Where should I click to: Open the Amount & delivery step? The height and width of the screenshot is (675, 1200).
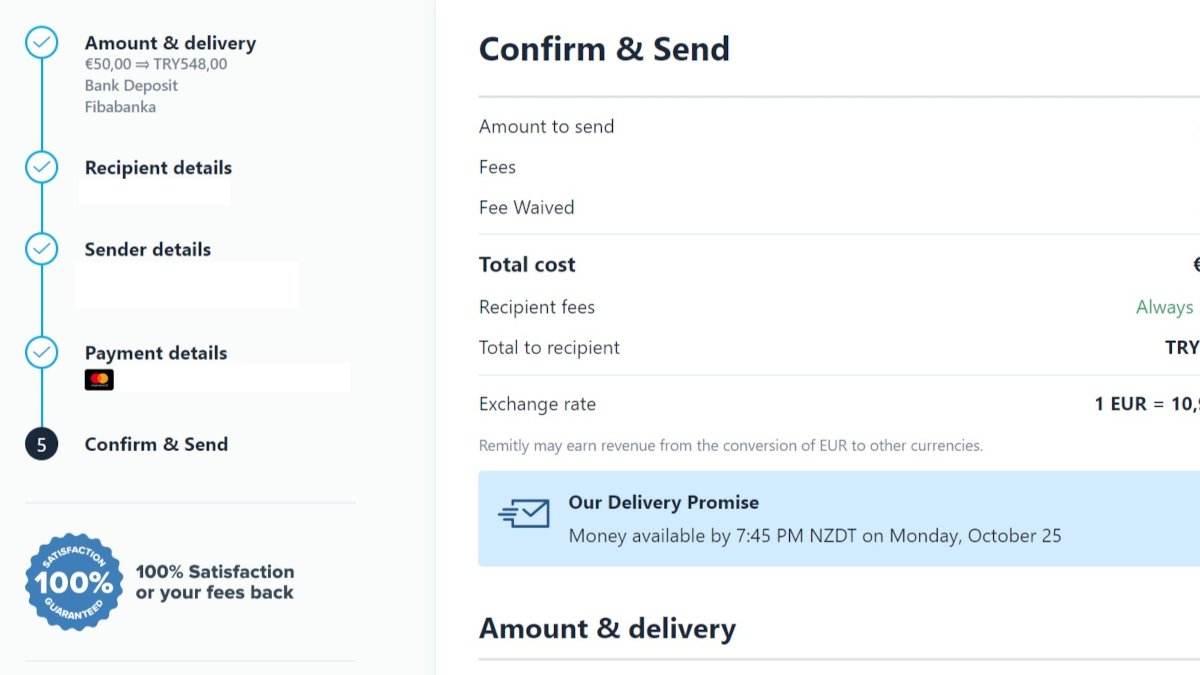click(170, 43)
